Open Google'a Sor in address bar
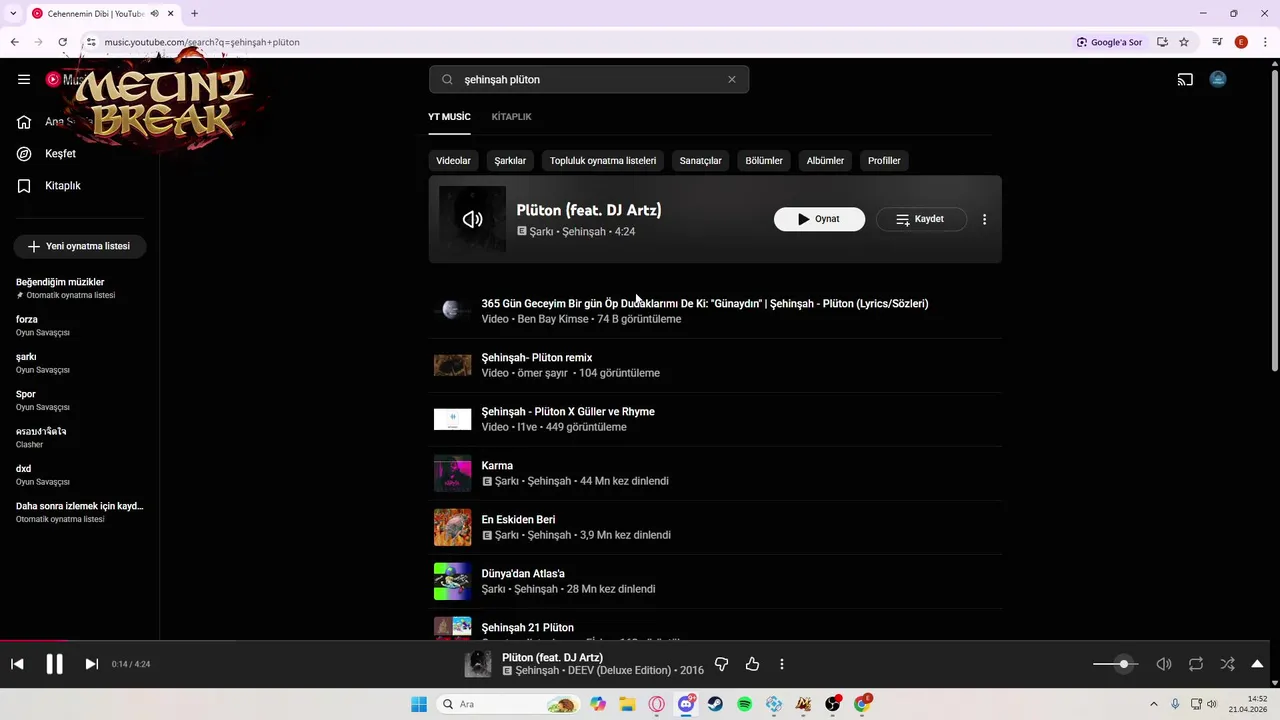1280x720 pixels. point(1109,42)
